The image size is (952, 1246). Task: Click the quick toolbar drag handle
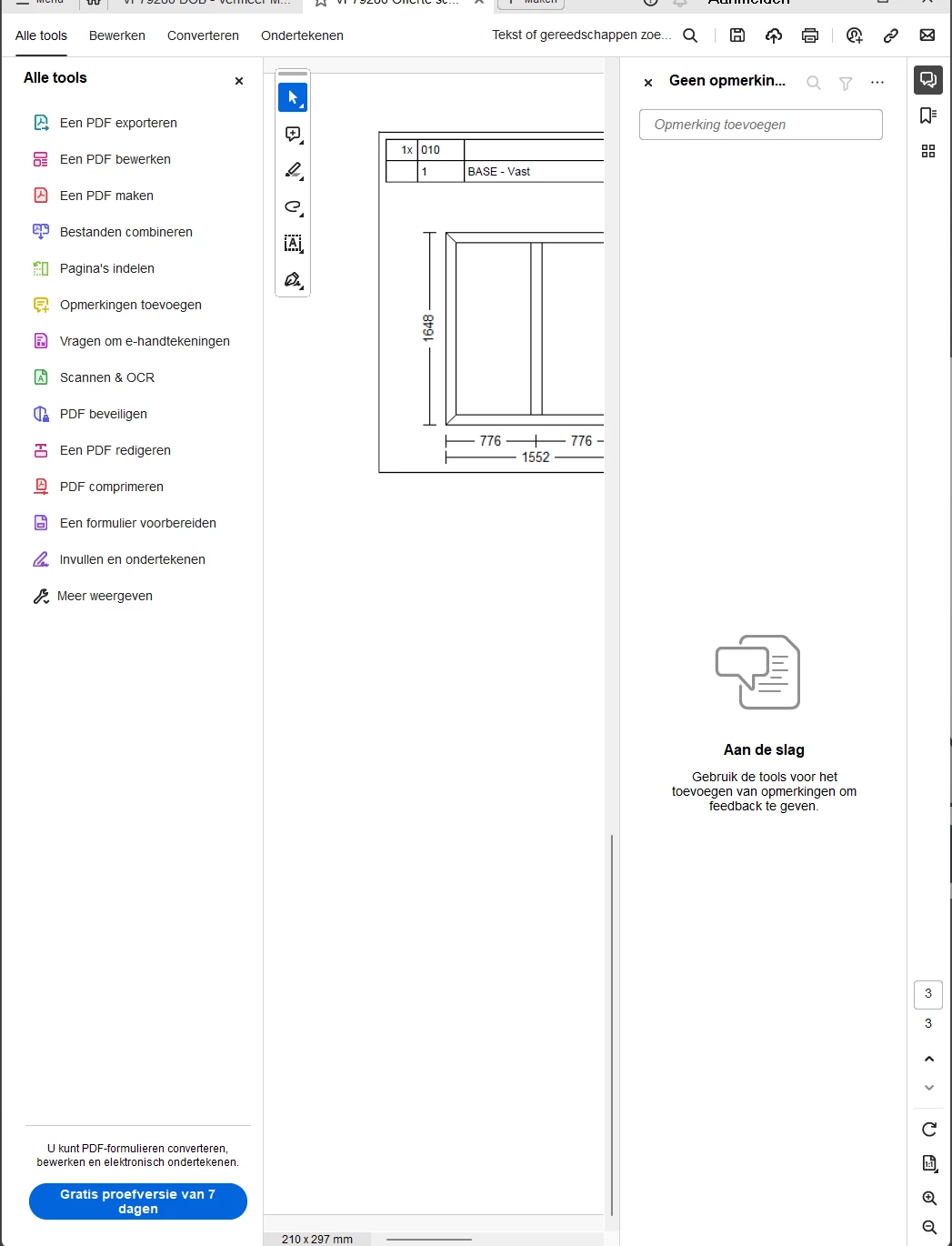pyautogui.click(x=293, y=74)
